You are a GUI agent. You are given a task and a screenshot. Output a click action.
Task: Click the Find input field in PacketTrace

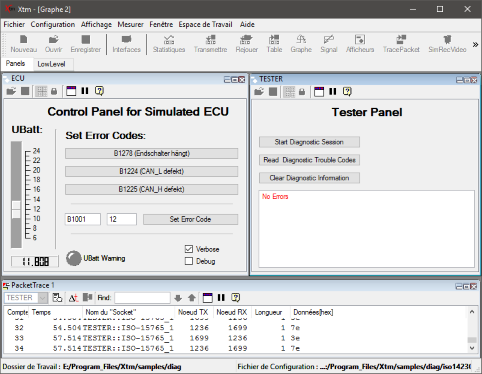(142, 298)
